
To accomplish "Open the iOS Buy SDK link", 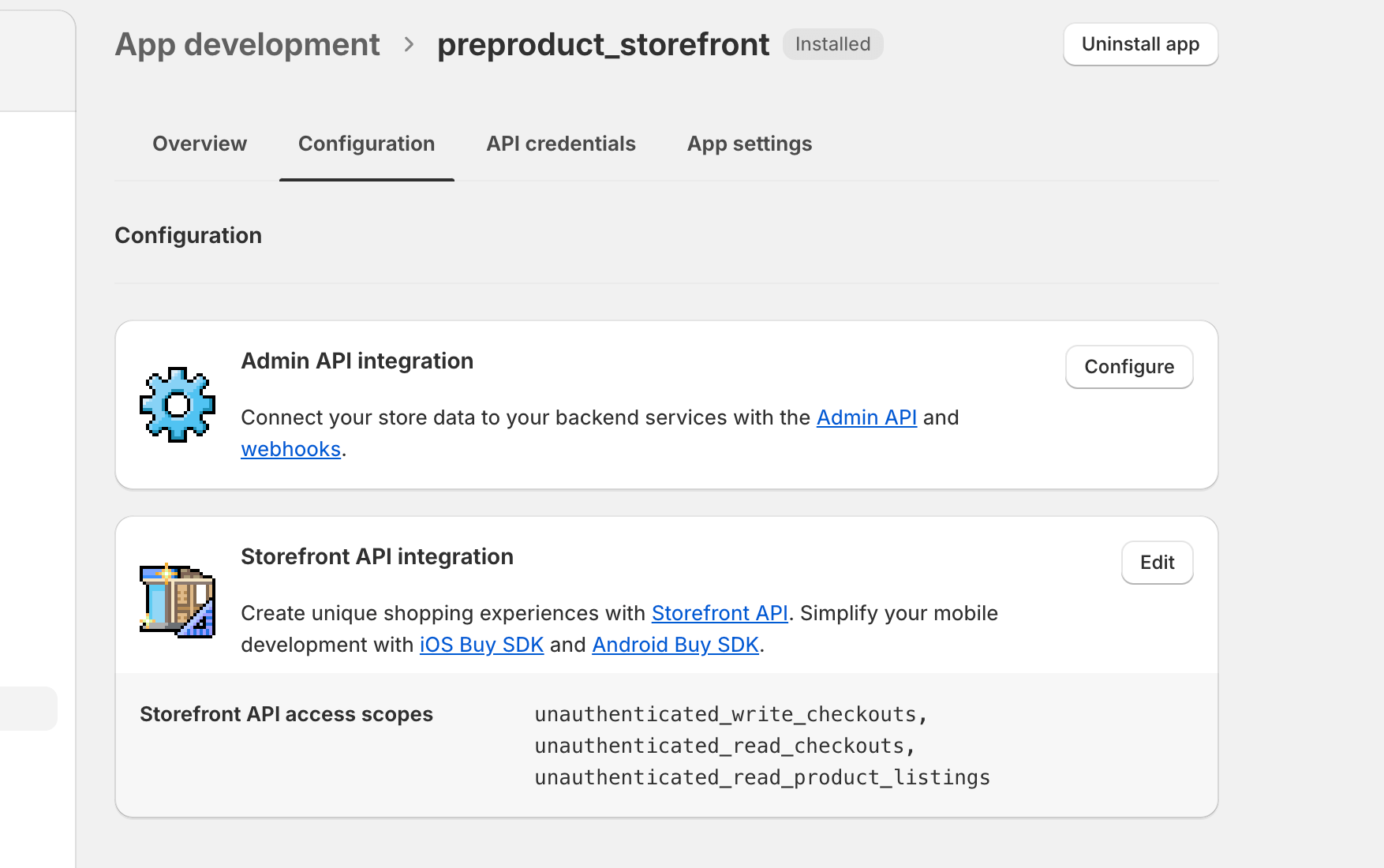I will [x=481, y=645].
